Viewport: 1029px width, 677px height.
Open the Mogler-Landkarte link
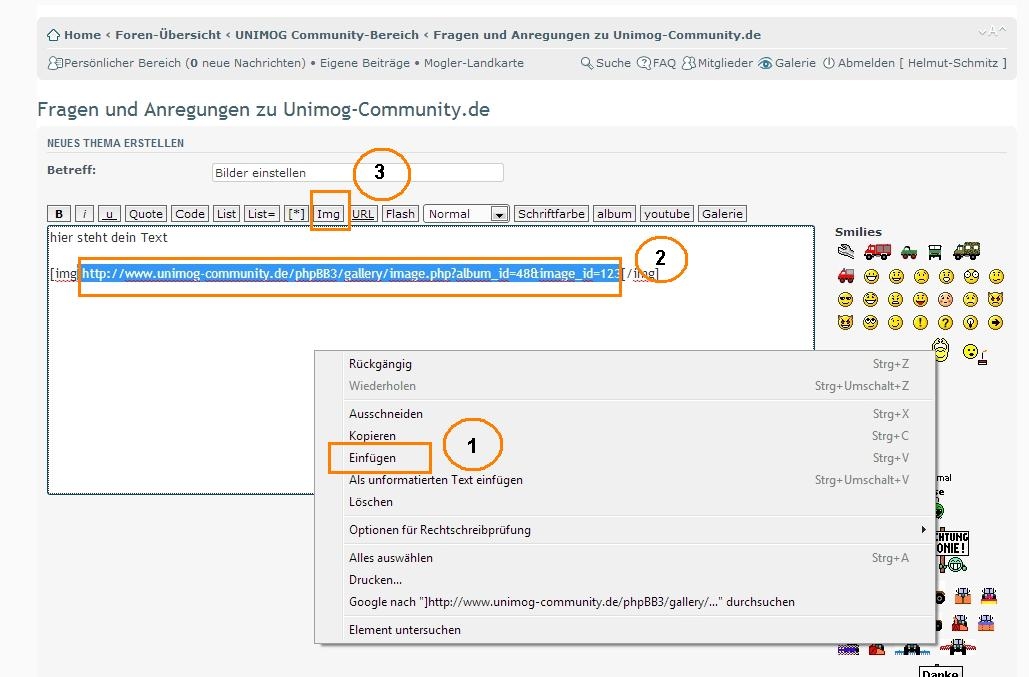[x=473, y=63]
